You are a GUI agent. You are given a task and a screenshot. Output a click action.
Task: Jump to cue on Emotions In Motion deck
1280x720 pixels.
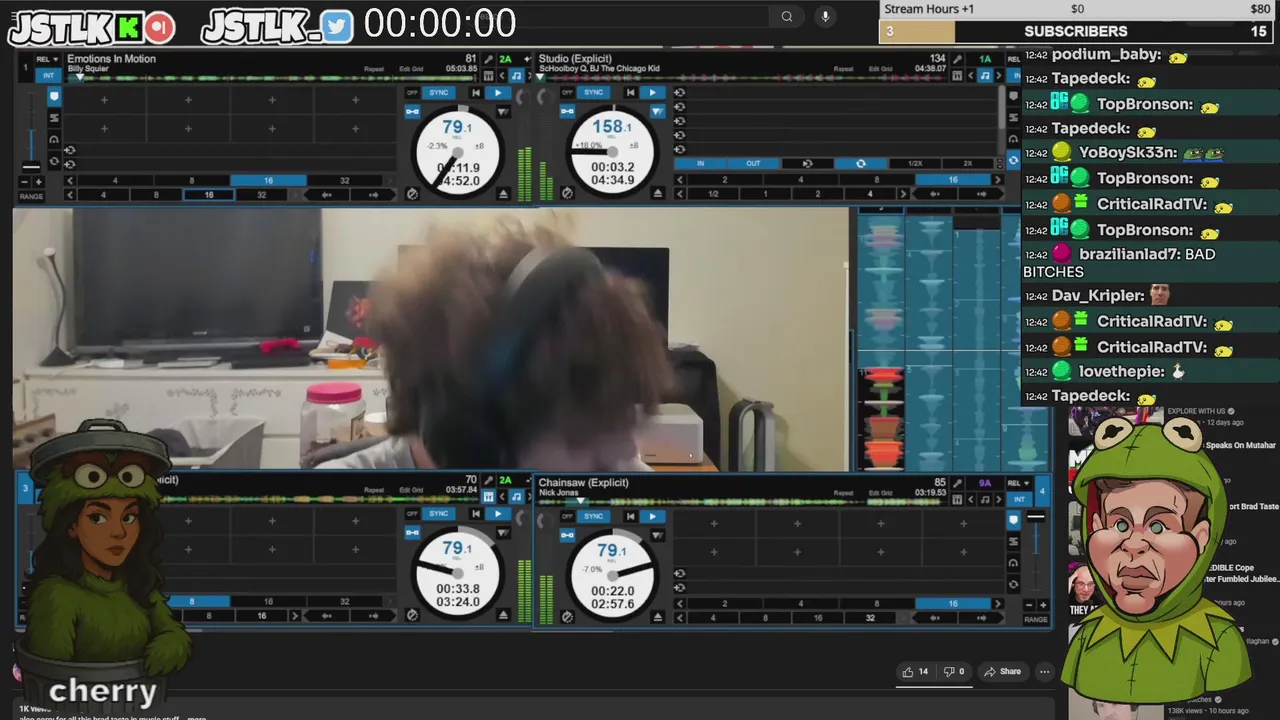(476, 93)
